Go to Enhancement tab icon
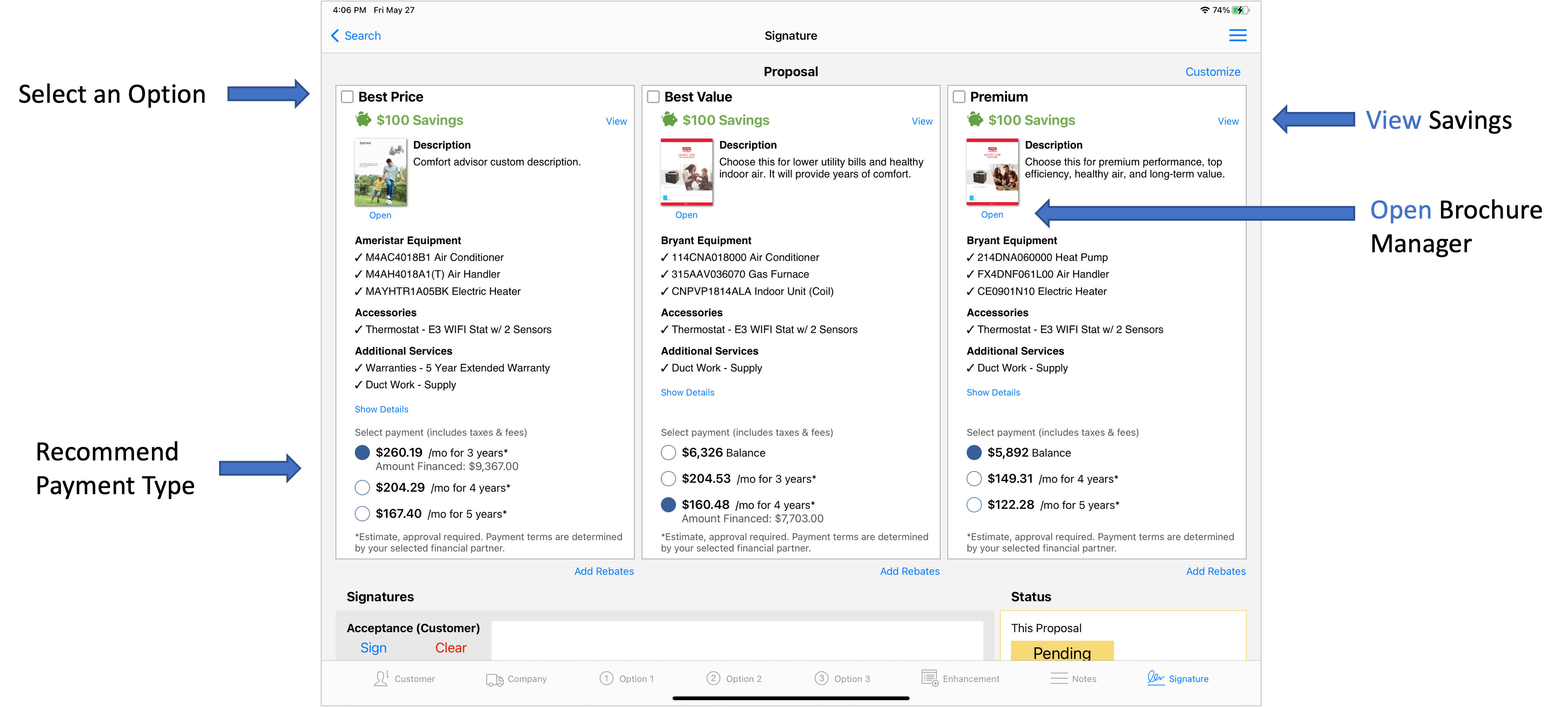 (929, 678)
